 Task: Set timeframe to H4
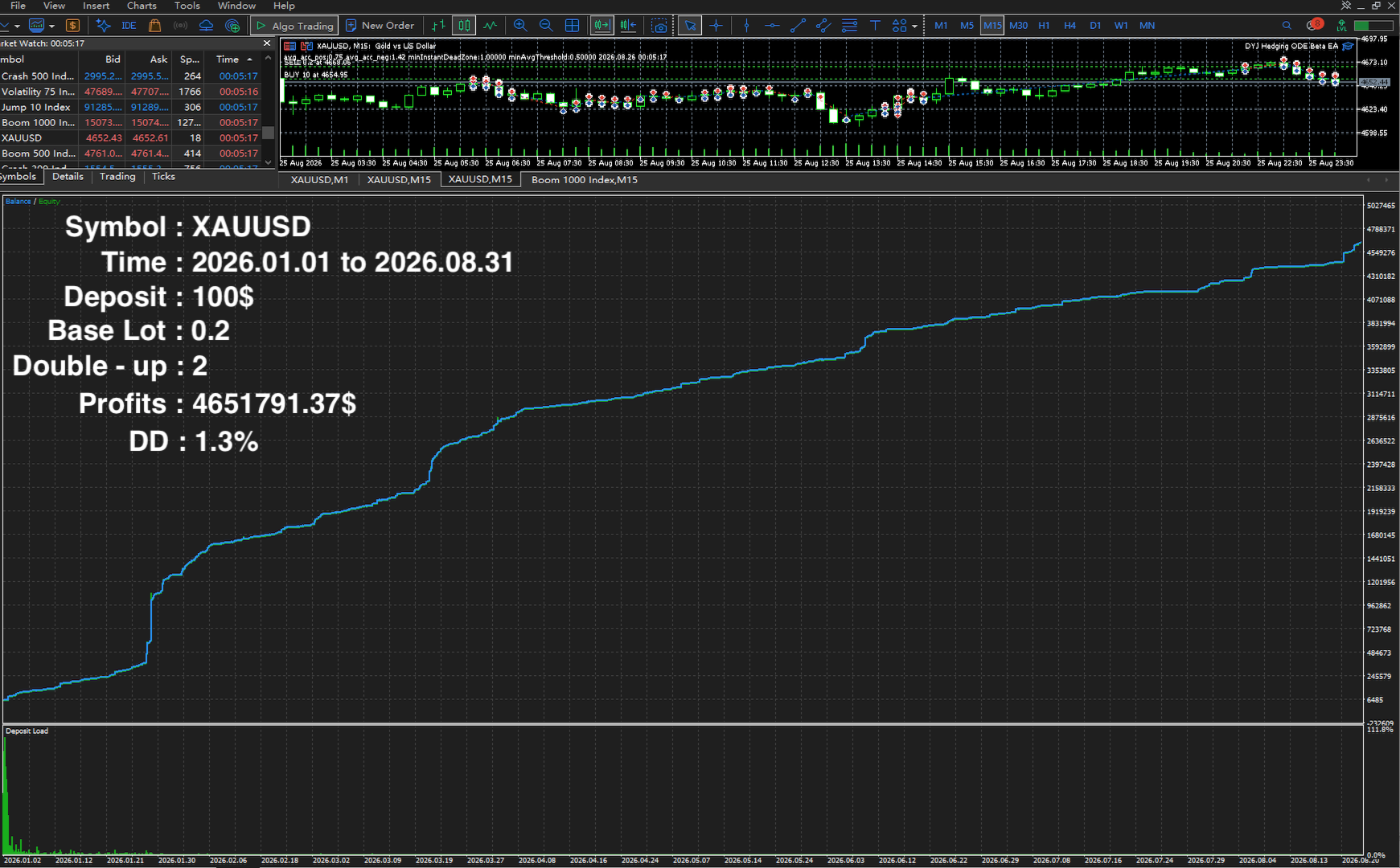(x=1070, y=26)
